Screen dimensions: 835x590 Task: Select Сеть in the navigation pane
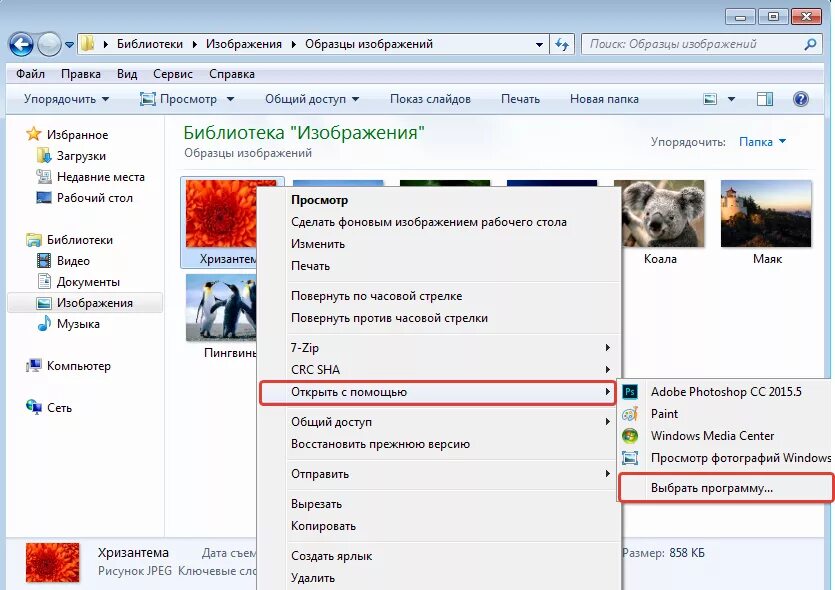tap(48, 408)
